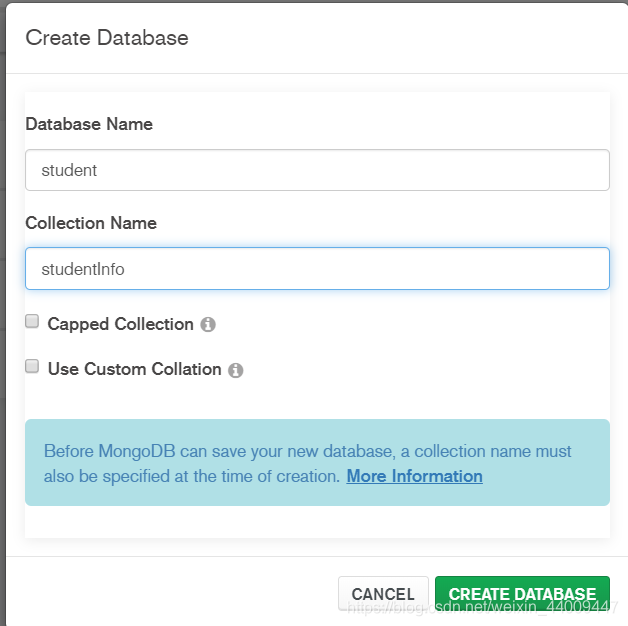Click the dimmed background strip outside the dialog

pyautogui.click(x=3, y=300)
